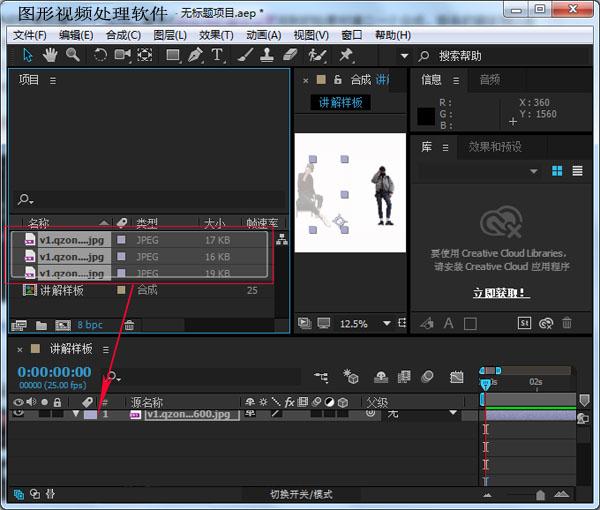Open the 效果(T) menu

point(216,36)
